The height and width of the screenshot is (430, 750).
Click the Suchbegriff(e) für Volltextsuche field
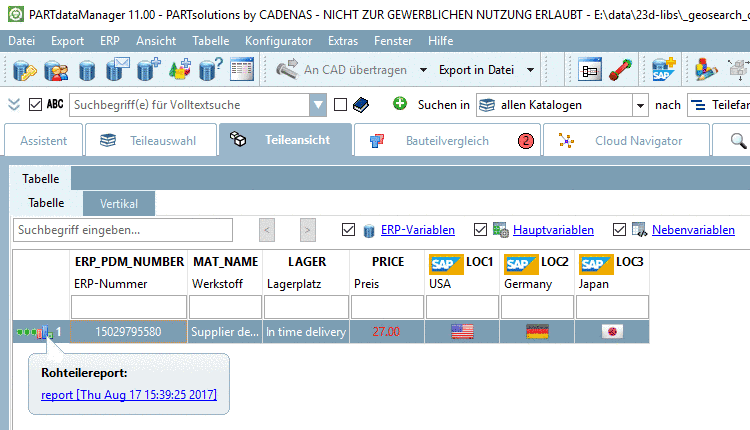pos(189,105)
